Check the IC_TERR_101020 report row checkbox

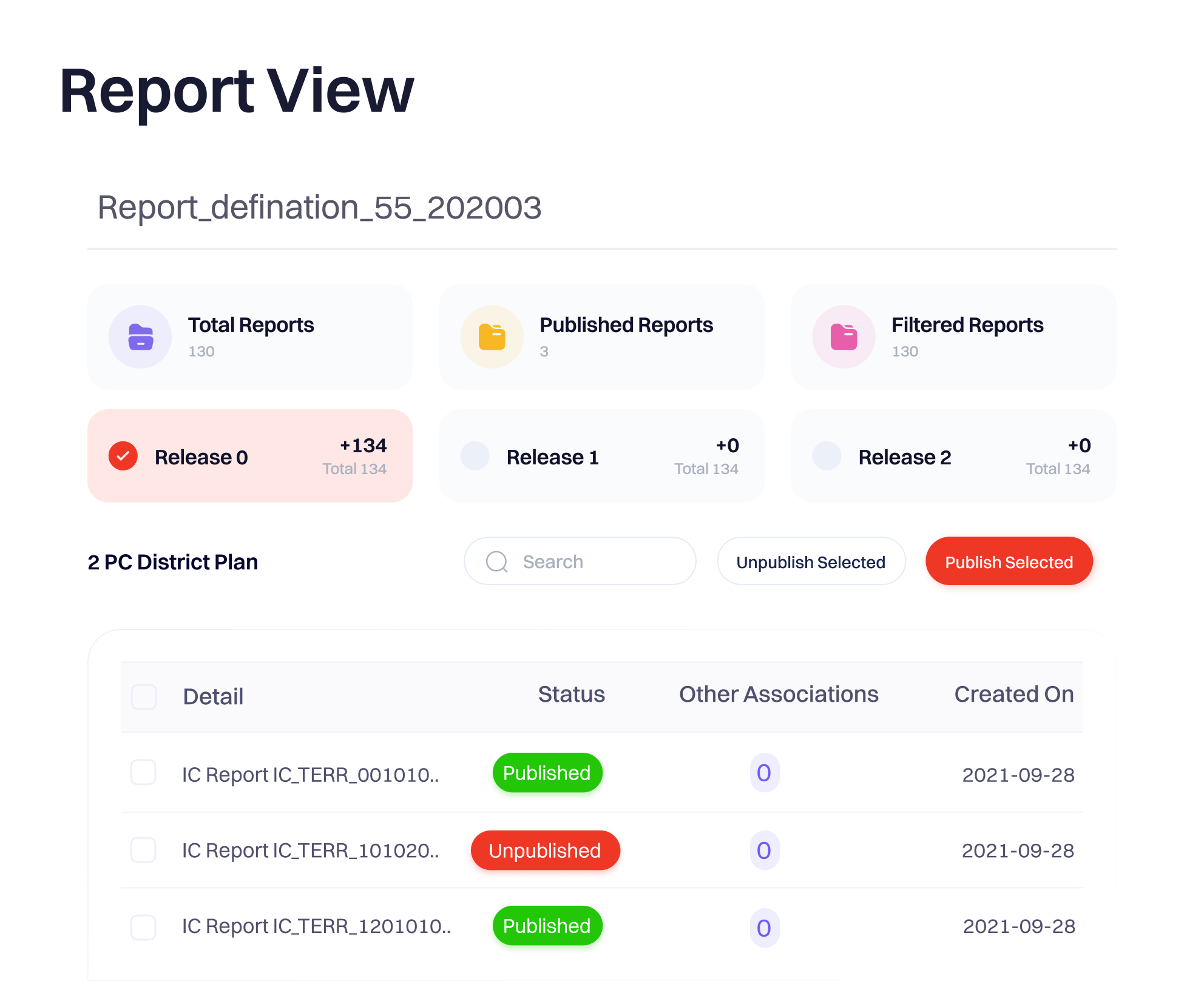click(x=144, y=850)
